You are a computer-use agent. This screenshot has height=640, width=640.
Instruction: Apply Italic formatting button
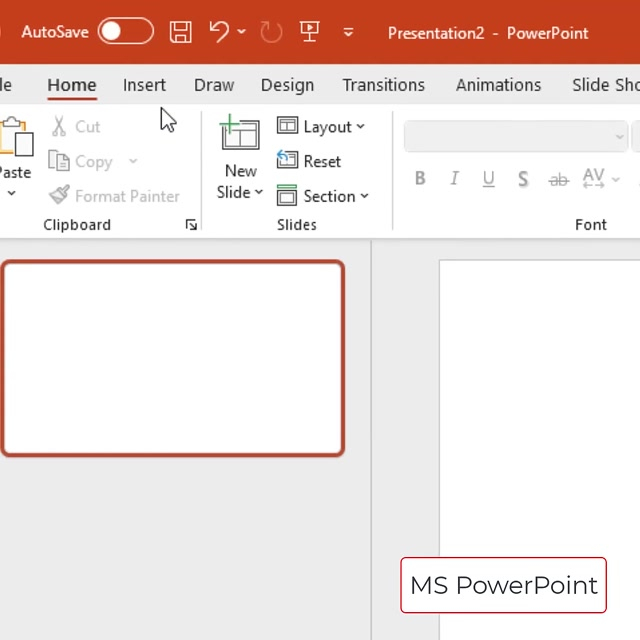coord(454,179)
